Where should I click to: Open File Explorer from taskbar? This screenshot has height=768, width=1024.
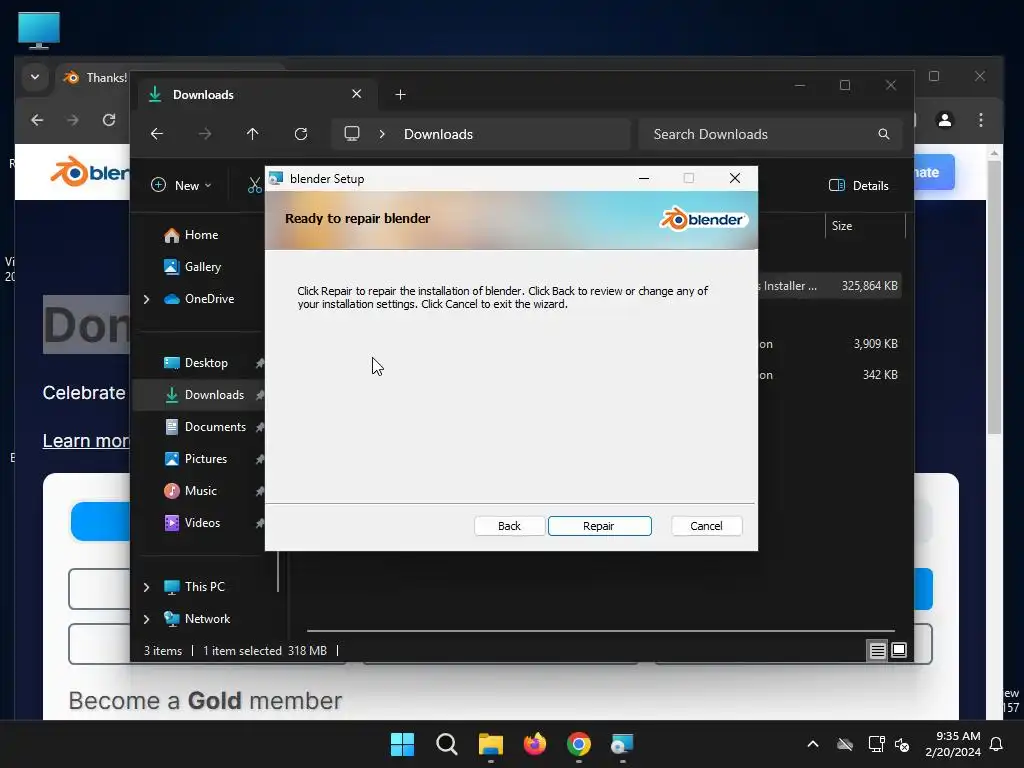[490, 744]
